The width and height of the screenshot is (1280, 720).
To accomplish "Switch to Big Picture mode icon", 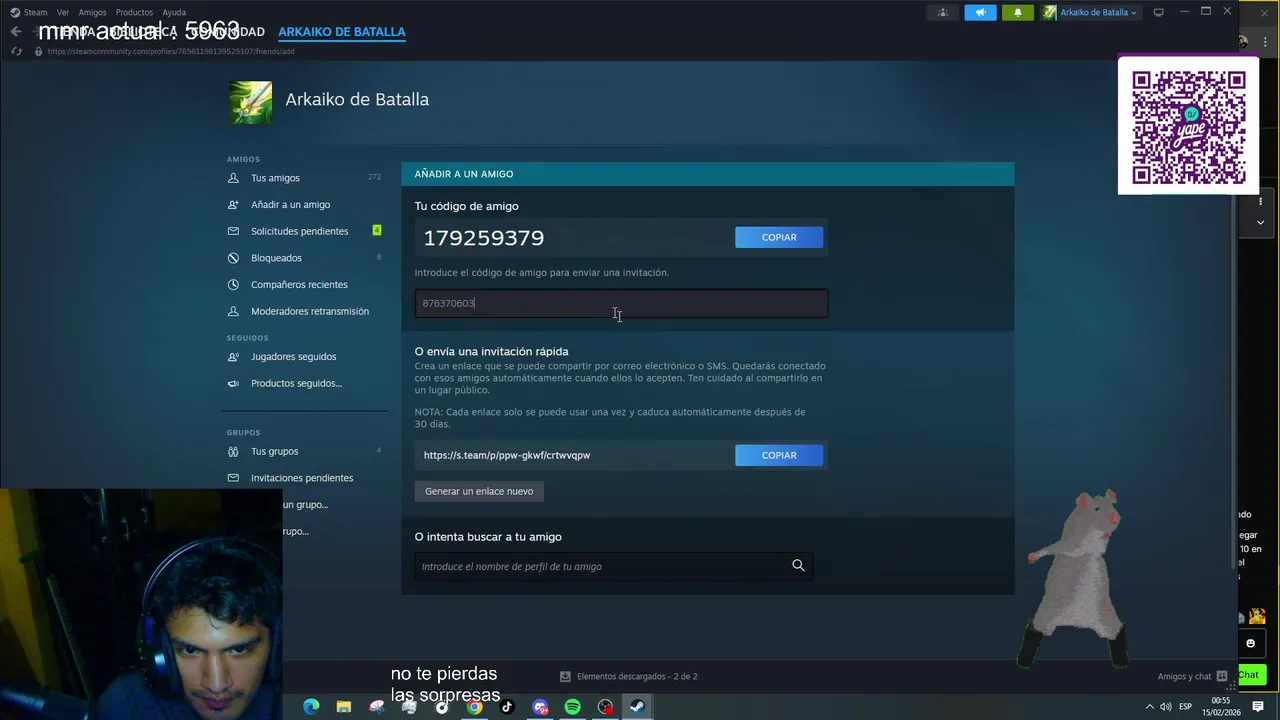I will tap(1158, 12).
